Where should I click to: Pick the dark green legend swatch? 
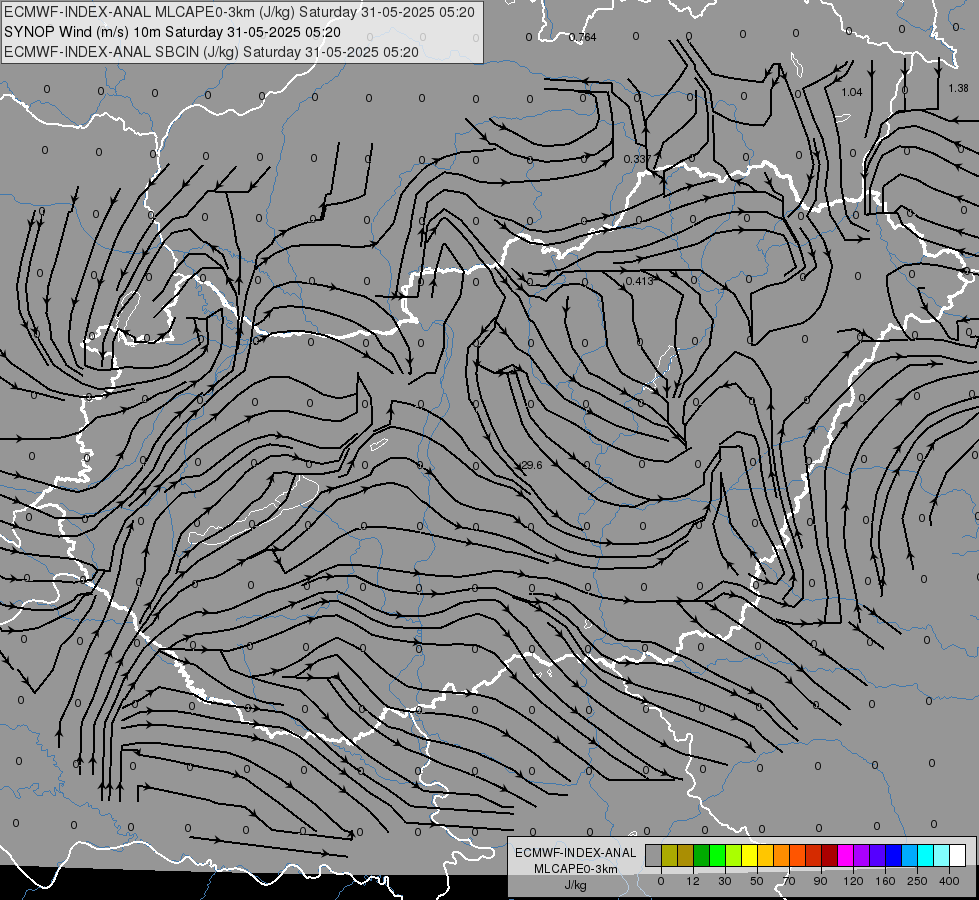[x=701, y=855]
